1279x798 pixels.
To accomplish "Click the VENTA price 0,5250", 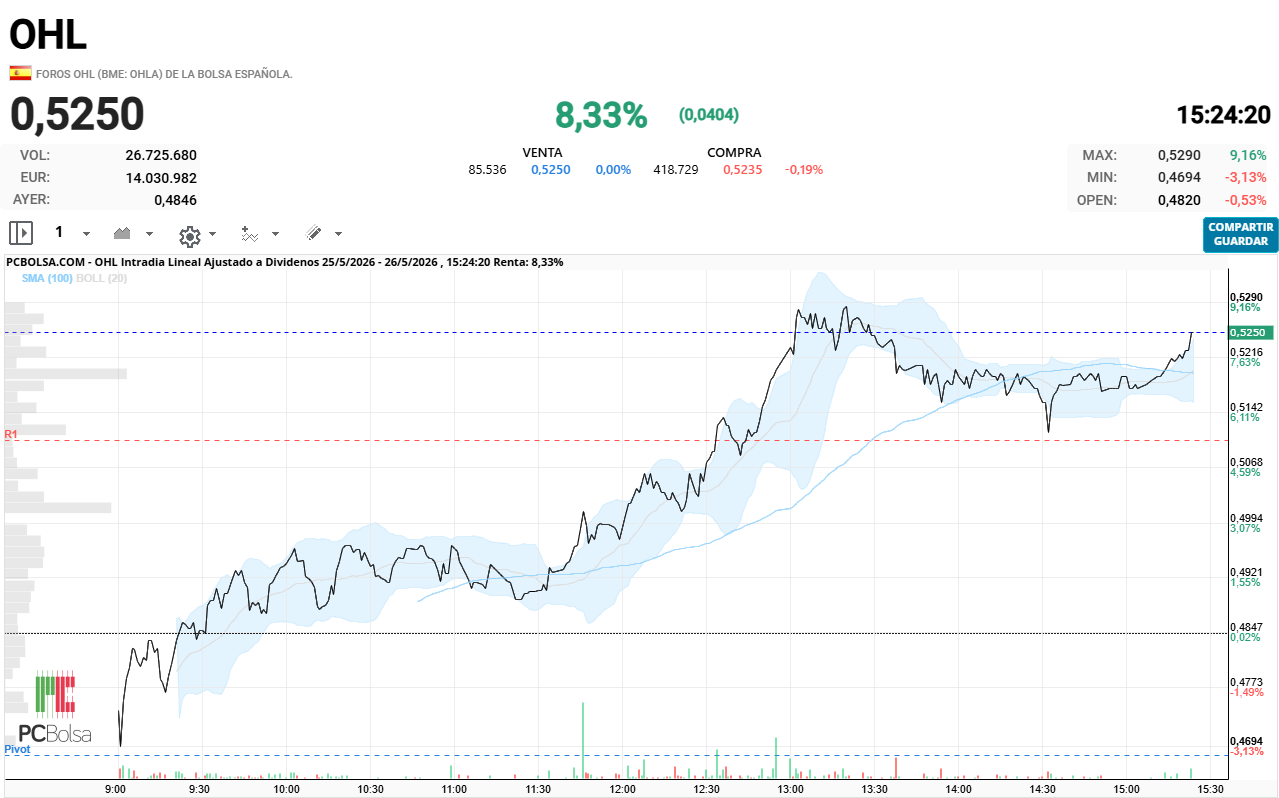I will point(550,169).
